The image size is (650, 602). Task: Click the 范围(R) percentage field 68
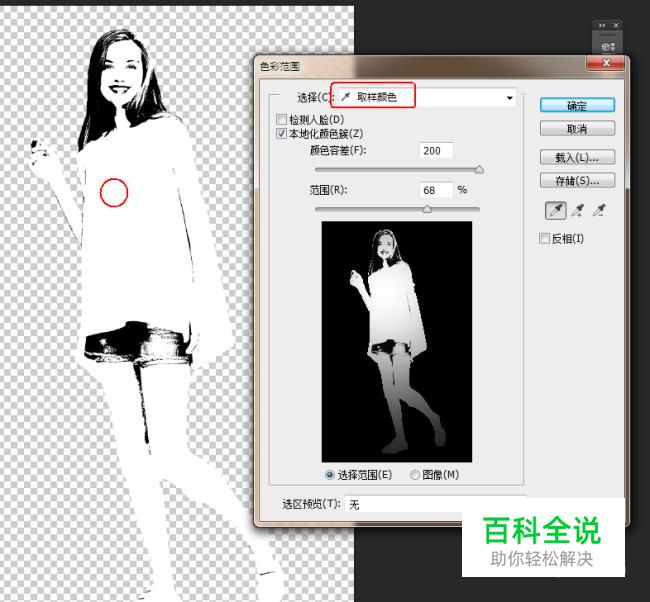pos(436,190)
